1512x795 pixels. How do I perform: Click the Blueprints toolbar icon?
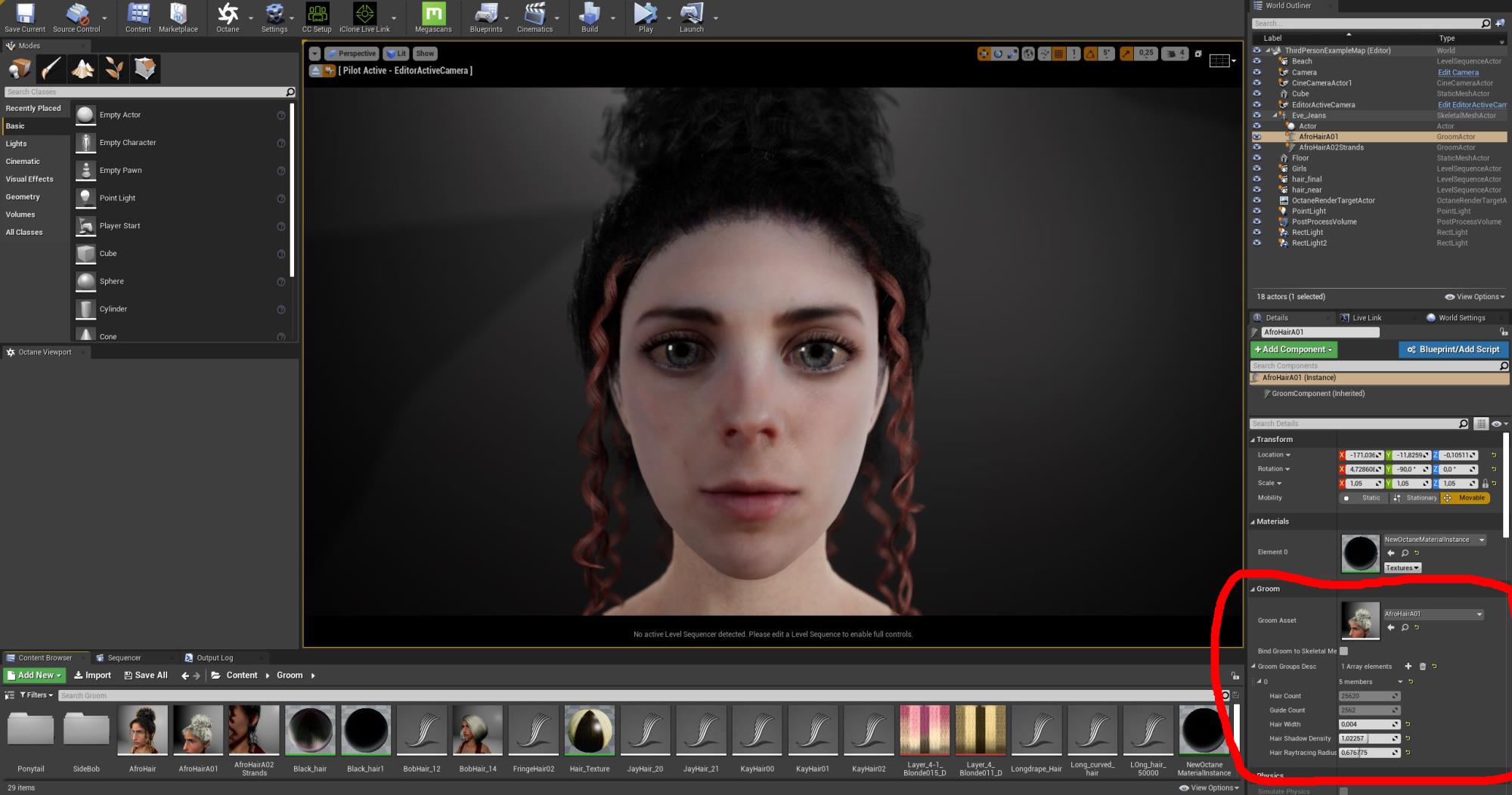pos(486,17)
